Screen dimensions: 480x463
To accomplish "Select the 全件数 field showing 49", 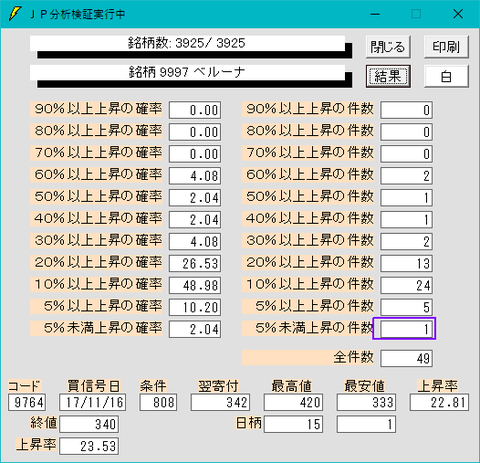I will point(407,358).
